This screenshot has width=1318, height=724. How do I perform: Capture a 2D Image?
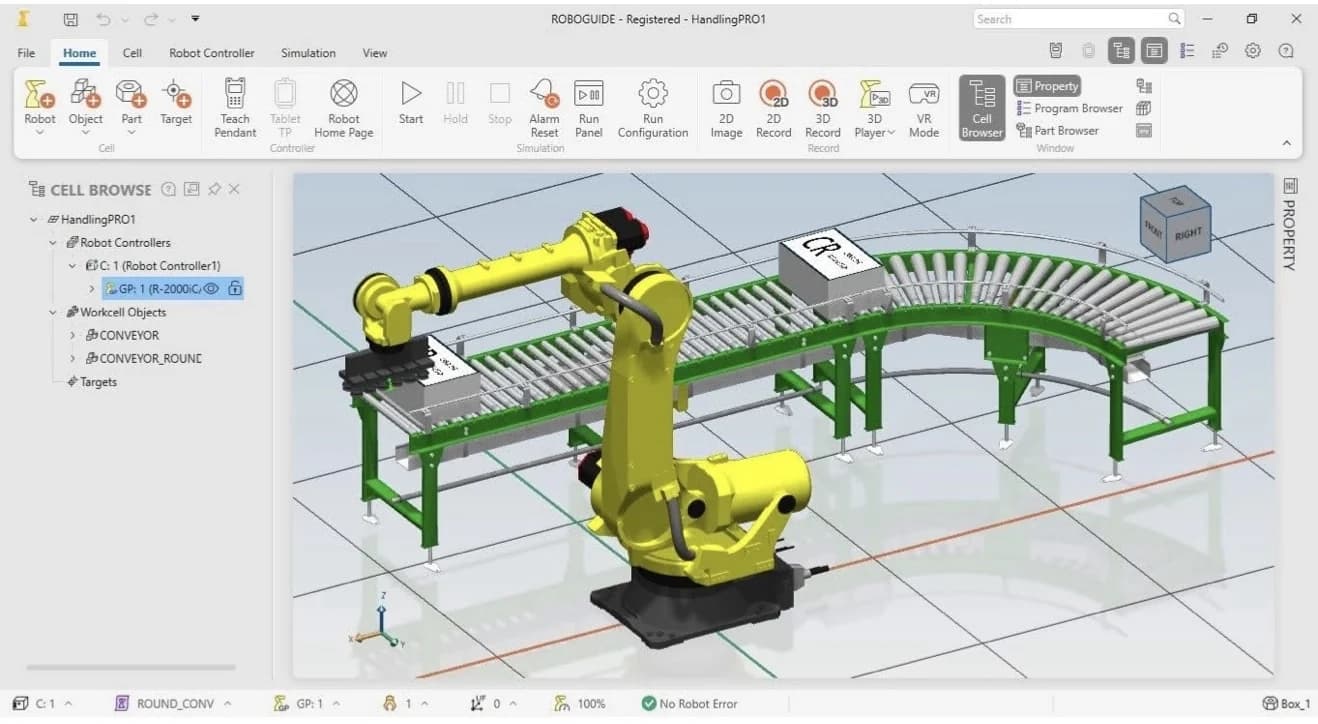[726, 108]
